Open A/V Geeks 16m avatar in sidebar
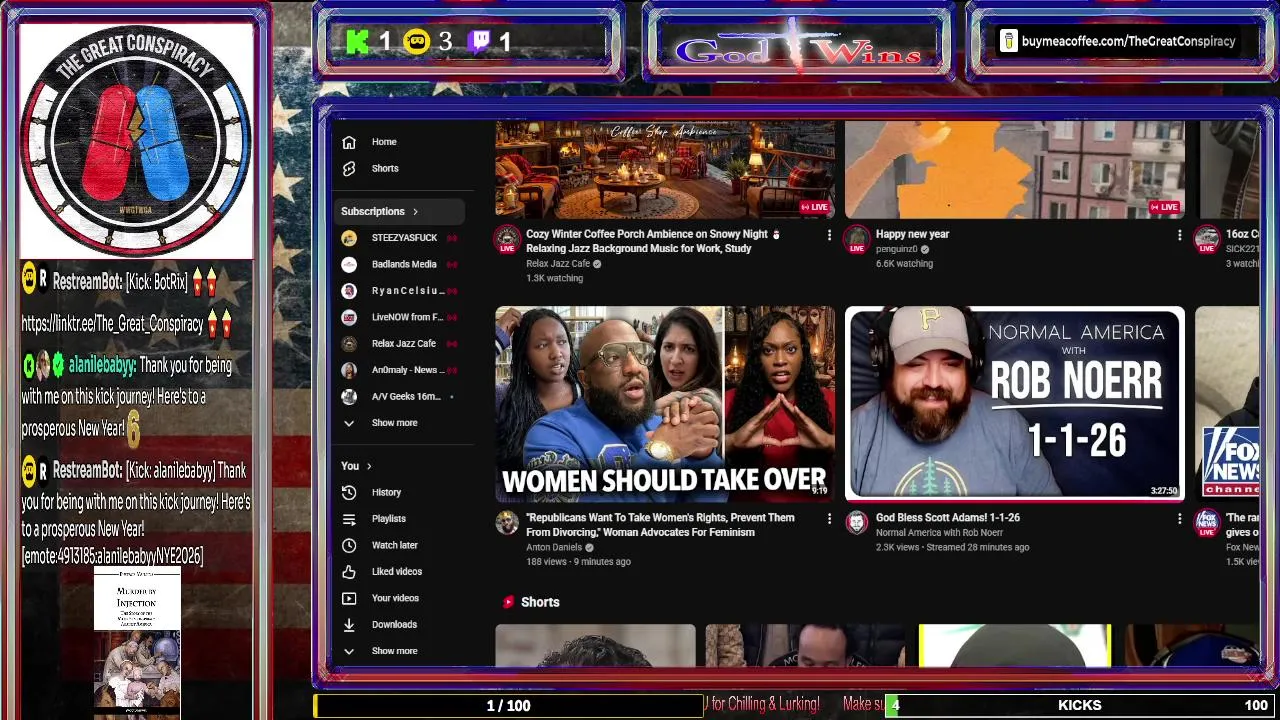 pyautogui.click(x=349, y=397)
